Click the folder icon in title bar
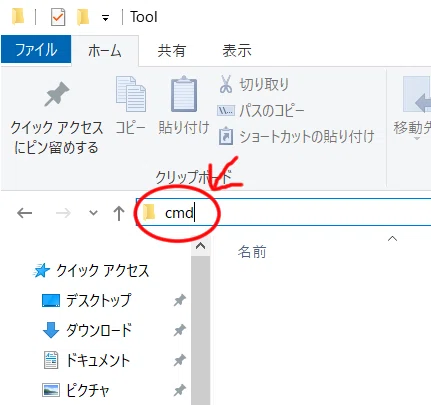The image size is (431, 405). click(x=18, y=16)
